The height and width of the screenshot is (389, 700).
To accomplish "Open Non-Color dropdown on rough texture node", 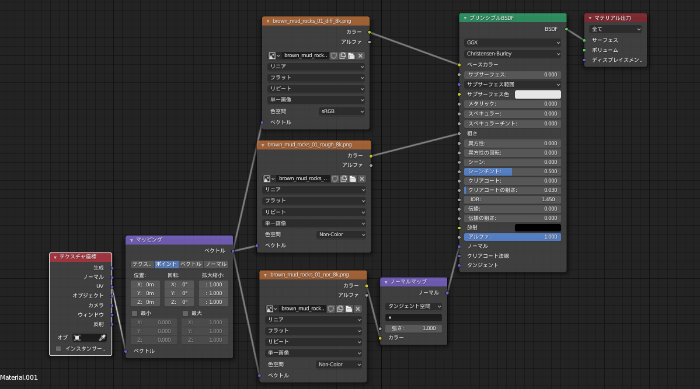I will click(342, 234).
